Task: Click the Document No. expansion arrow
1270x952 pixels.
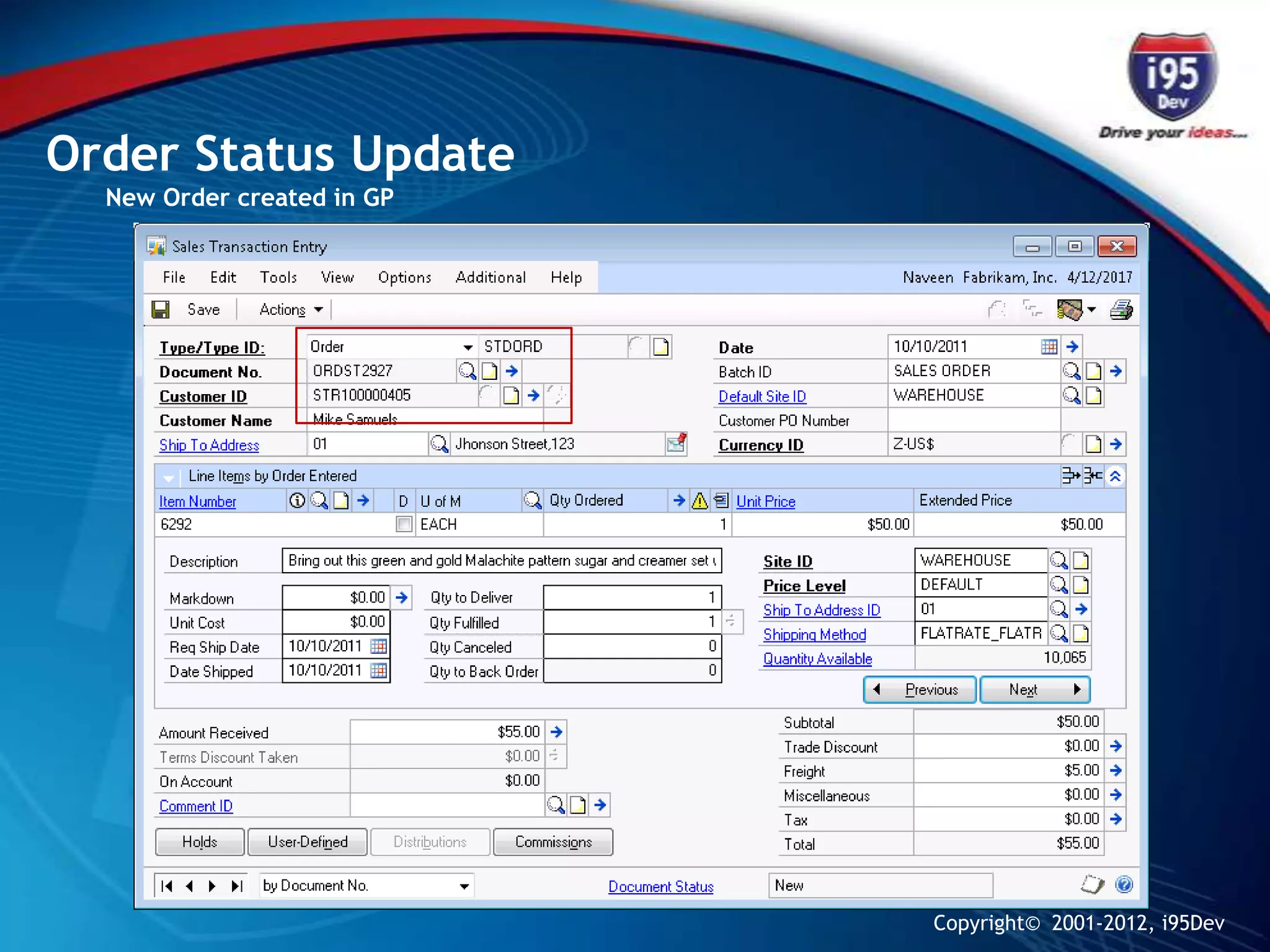Action: (x=512, y=371)
